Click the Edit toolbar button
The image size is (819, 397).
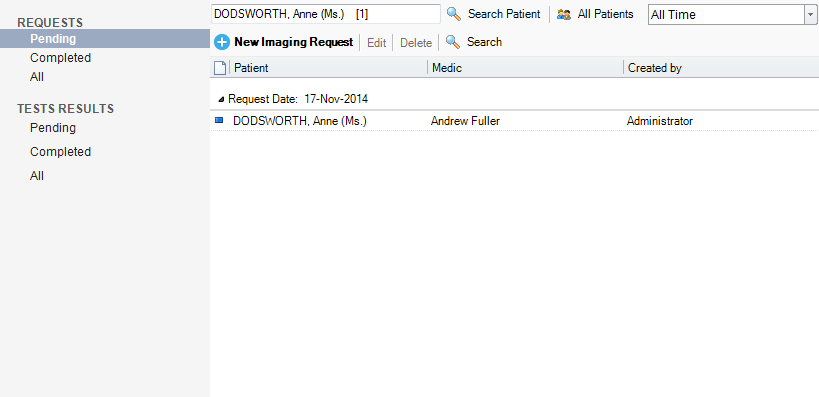(x=377, y=43)
